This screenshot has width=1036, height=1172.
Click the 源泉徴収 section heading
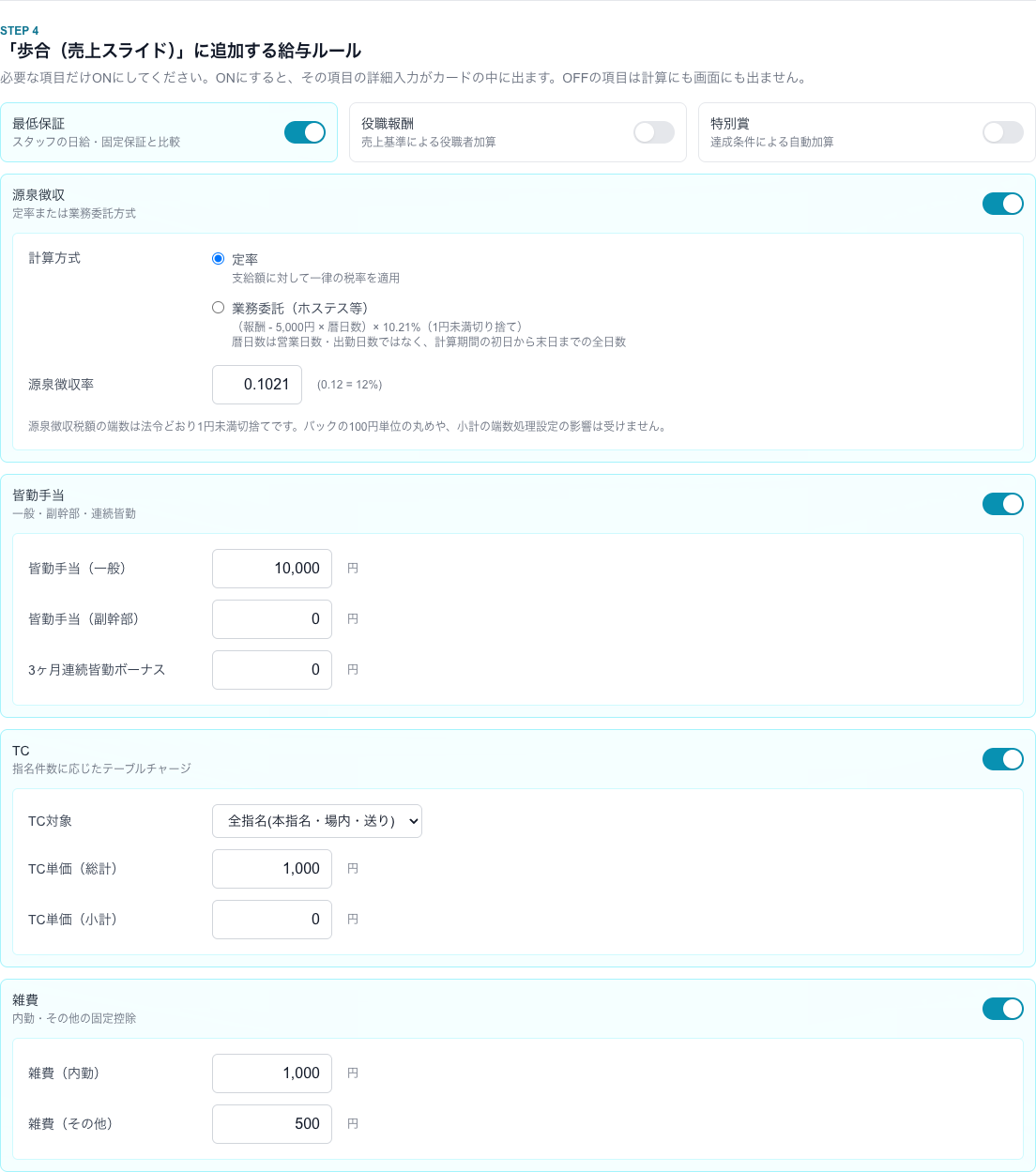pyautogui.click(x=38, y=195)
